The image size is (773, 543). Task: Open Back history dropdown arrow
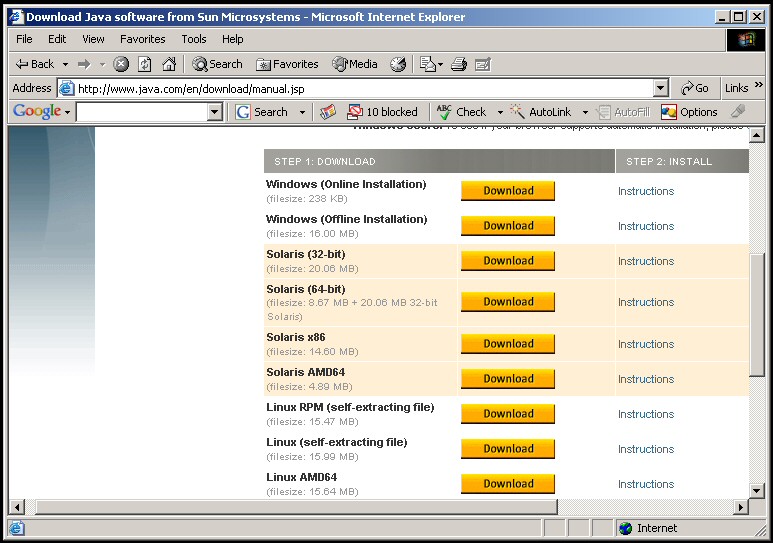coord(65,65)
